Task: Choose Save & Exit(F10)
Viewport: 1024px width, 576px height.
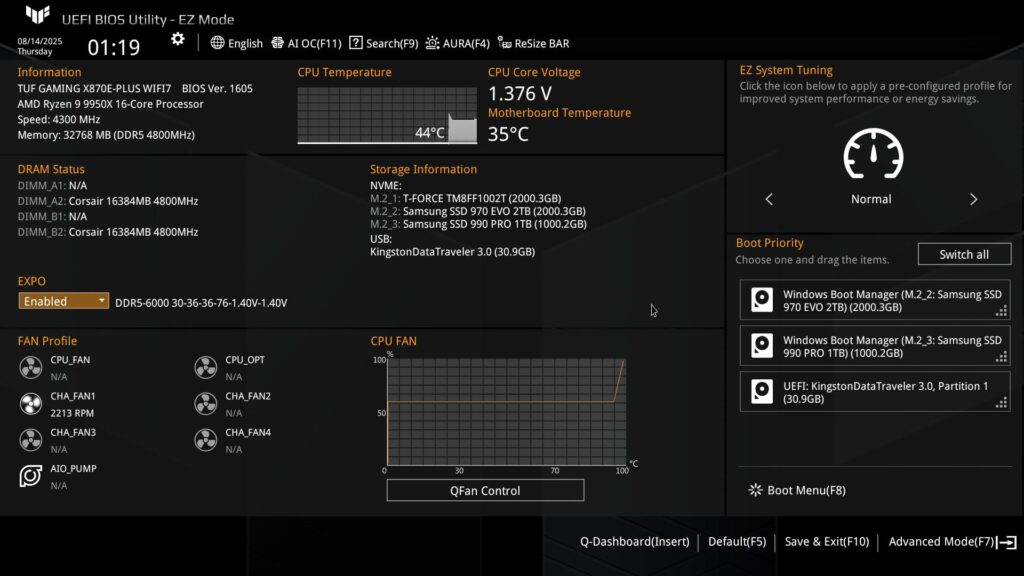Action: 827,541
